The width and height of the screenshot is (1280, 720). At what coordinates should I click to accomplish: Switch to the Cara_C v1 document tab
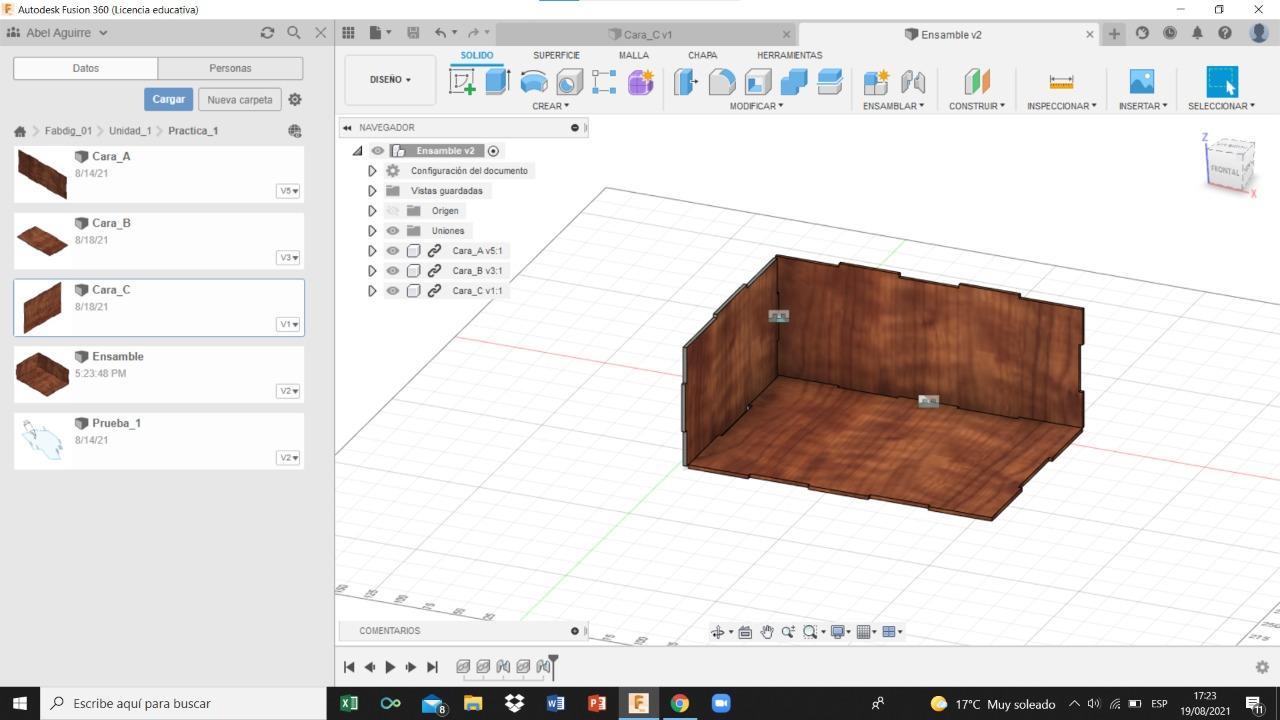point(647,34)
